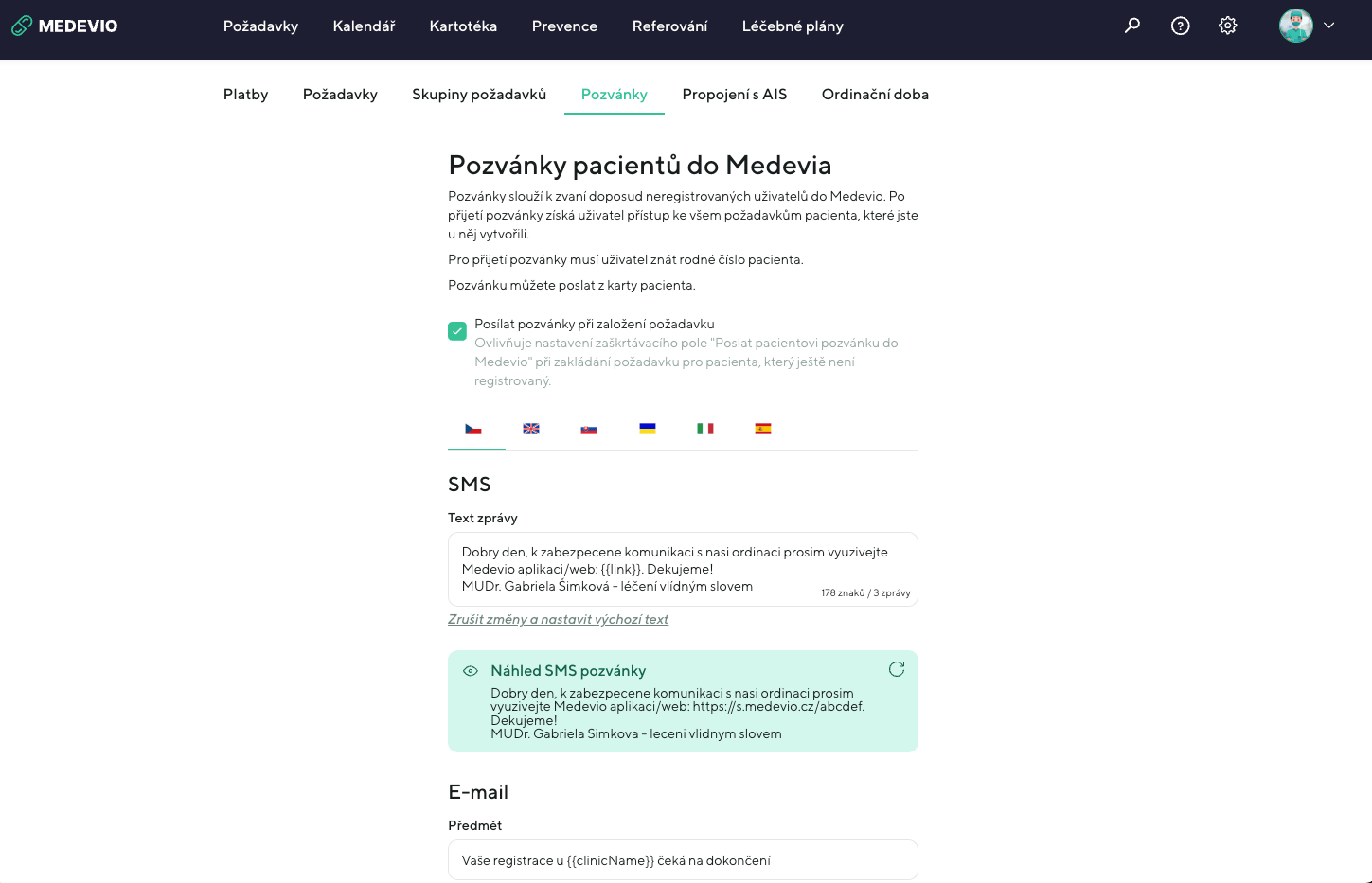The image size is (1372, 883).
Task: Switch to the English flag language
Action: pyautogui.click(x=531, y=429)
